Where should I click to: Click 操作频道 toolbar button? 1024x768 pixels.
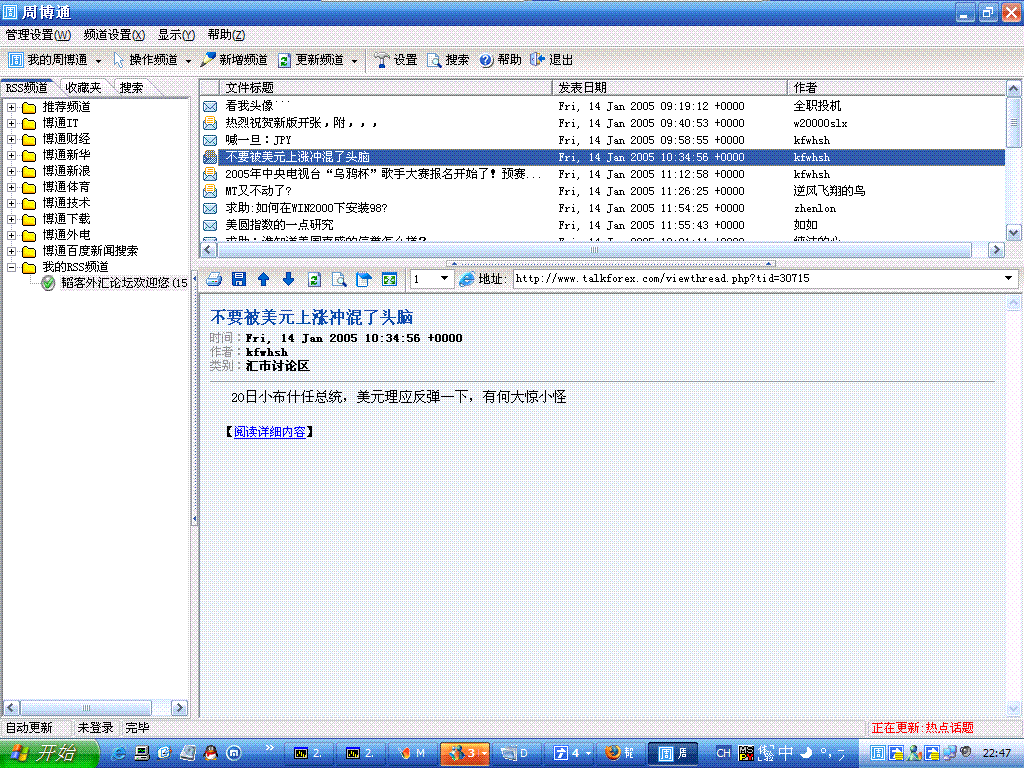point(145,59)
